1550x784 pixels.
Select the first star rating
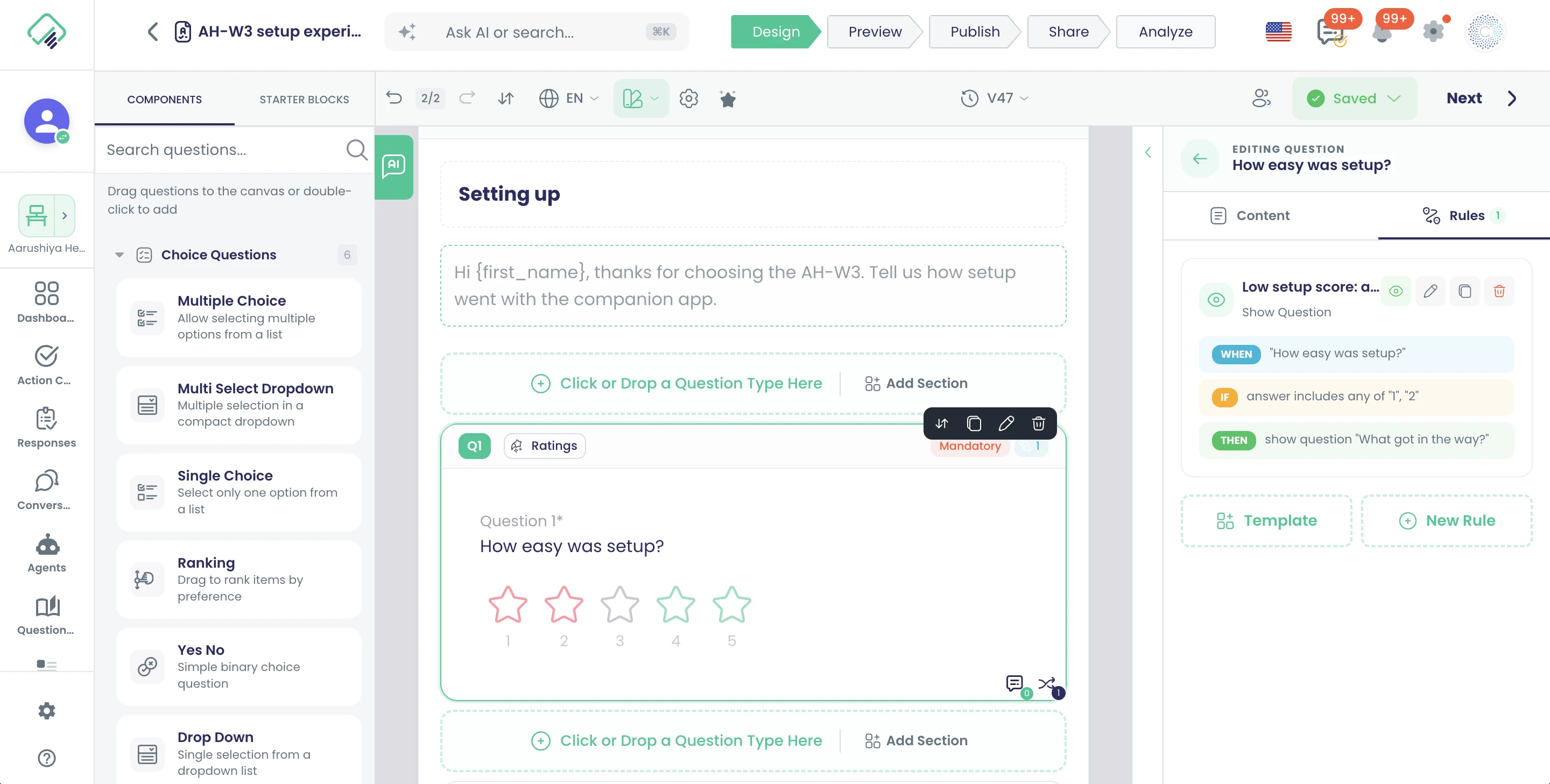[x=508, y=604]
